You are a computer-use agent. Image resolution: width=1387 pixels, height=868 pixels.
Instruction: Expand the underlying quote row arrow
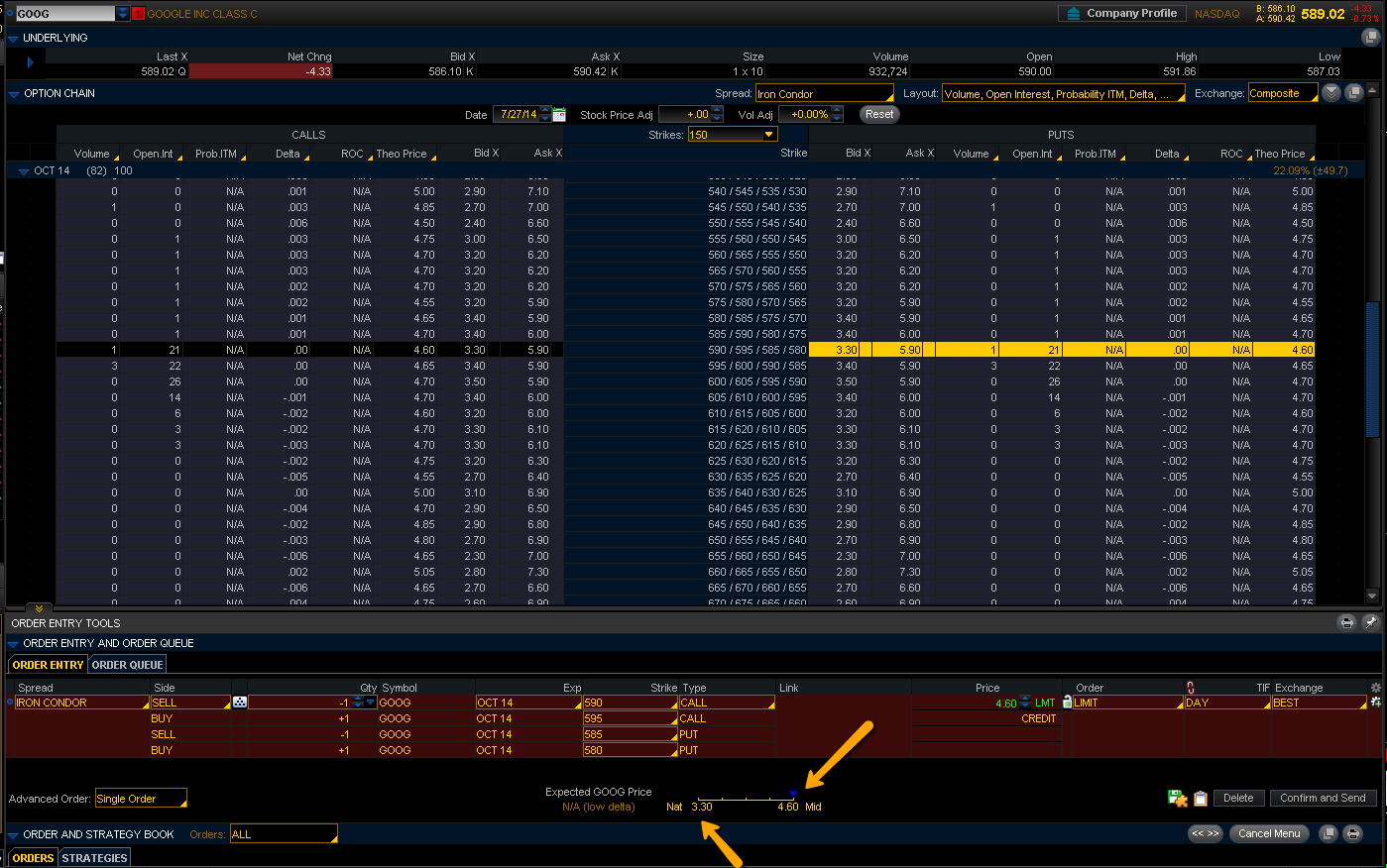[31, 62]
